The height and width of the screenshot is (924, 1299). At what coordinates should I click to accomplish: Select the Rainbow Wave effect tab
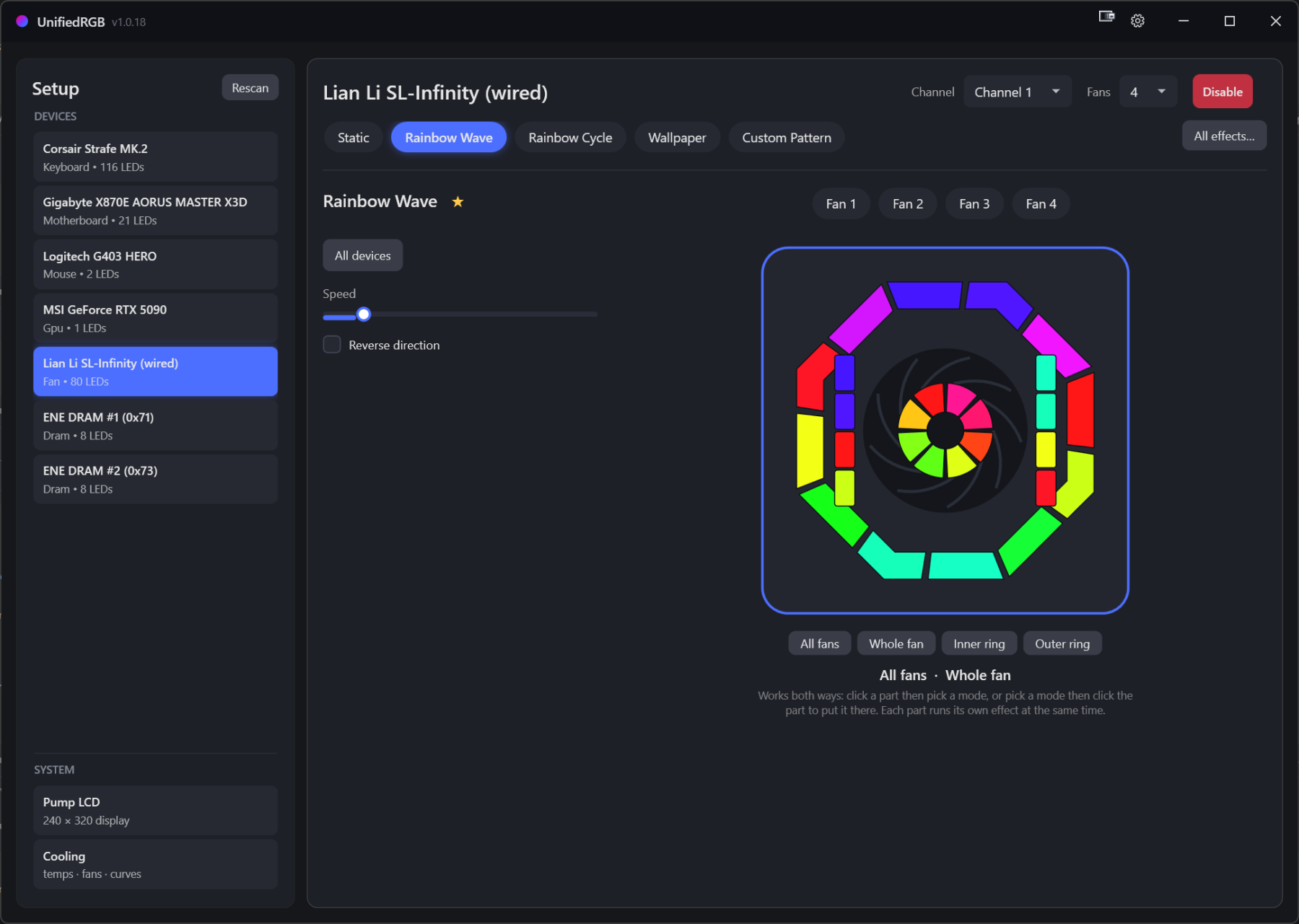coord(449,137)
